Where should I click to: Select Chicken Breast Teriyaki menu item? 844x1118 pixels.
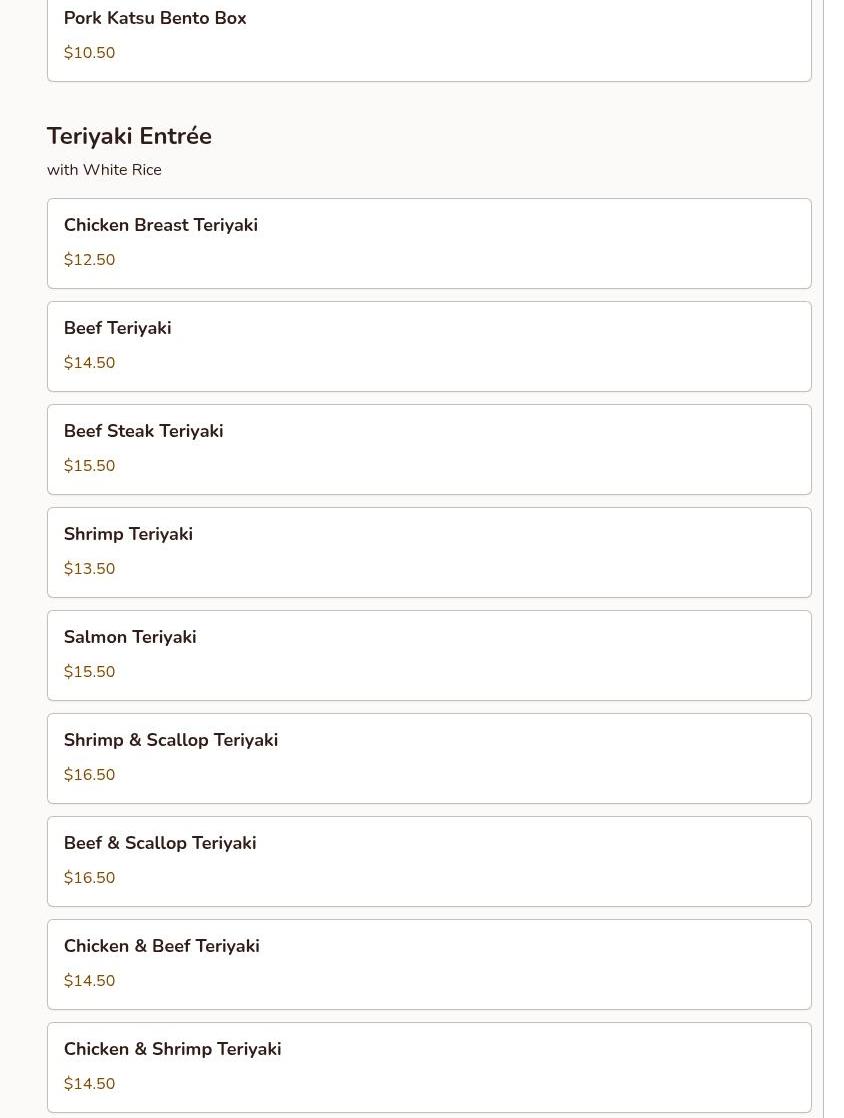coord(161,226)
